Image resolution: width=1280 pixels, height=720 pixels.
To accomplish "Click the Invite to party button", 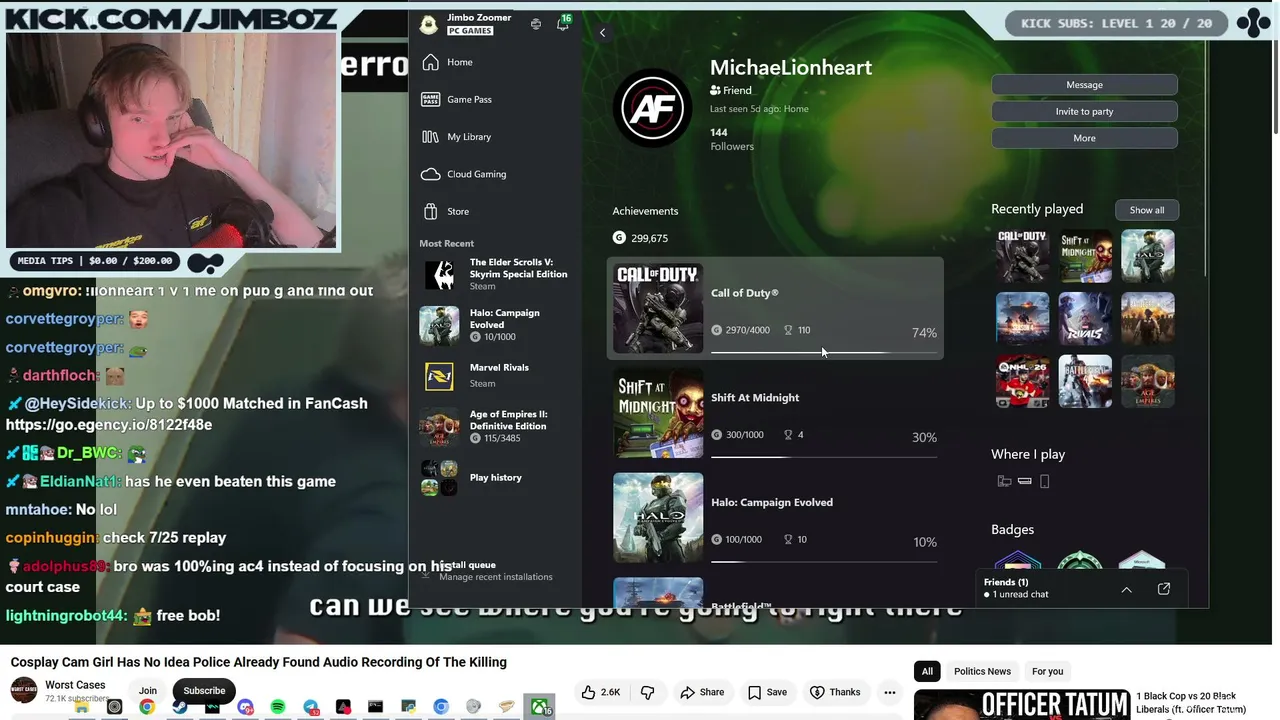I will (1084, 111).
